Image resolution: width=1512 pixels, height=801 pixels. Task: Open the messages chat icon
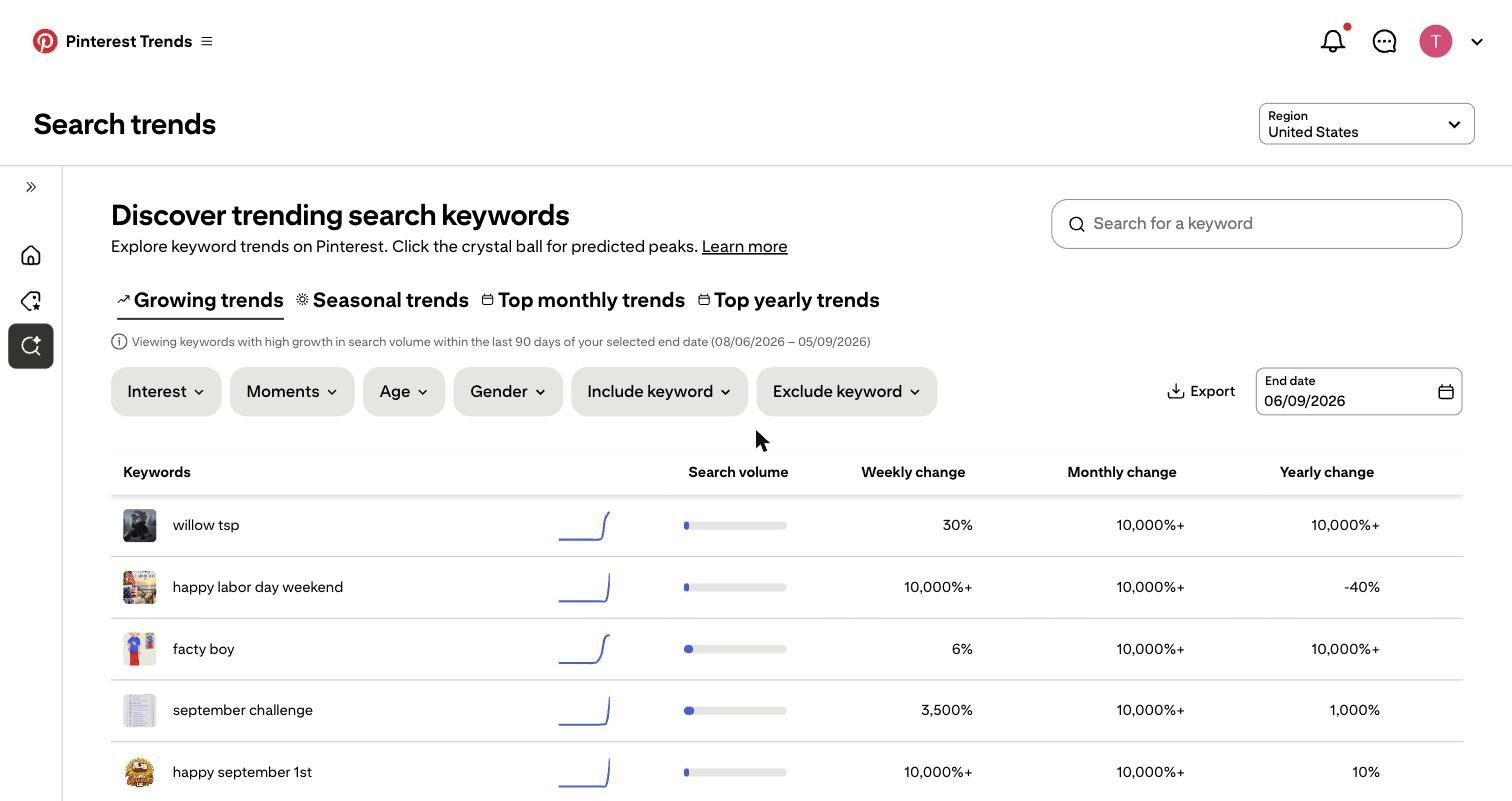click(x=1384, y=41)
